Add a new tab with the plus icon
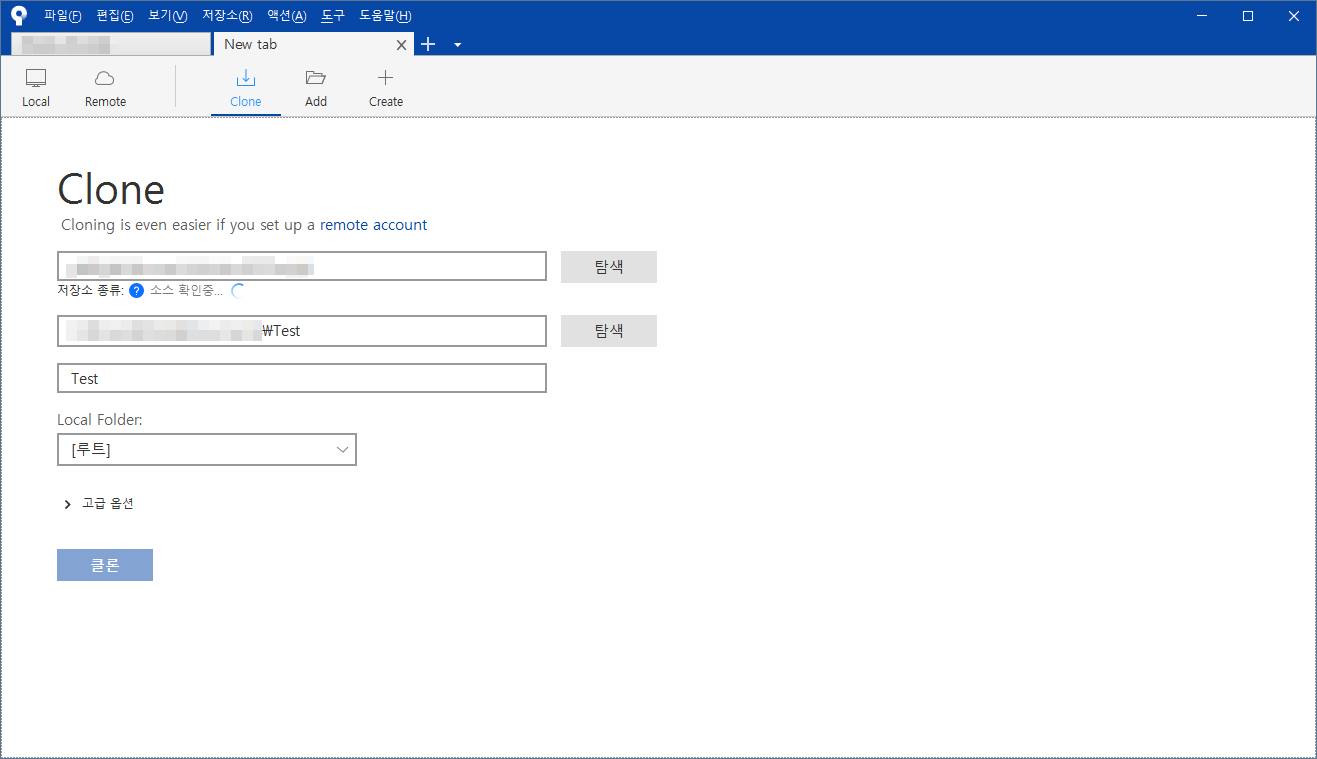This screenshot has height=759, width=1317. tap(428, 44)
